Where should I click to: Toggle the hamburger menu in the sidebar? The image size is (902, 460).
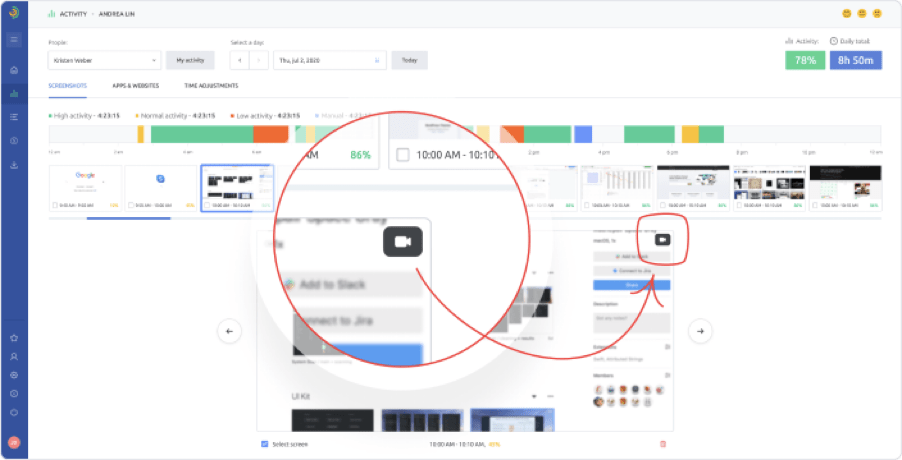click(14, 40)
